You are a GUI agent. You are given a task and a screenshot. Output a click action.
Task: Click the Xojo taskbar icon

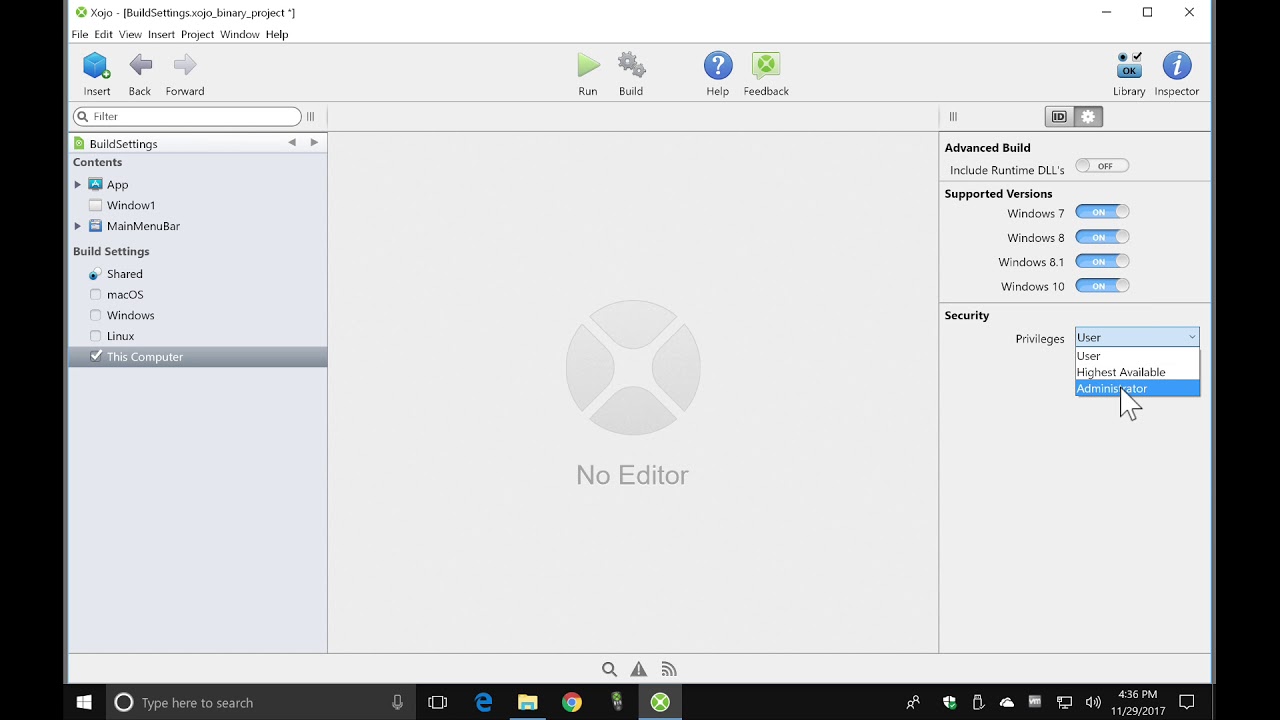pyautogui.click(x=660, y=702)
